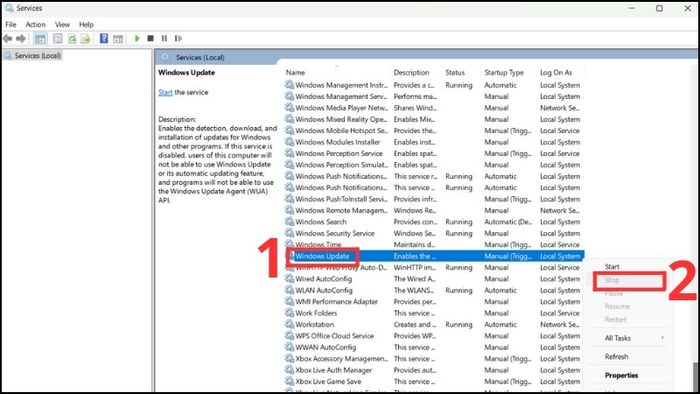The image size is (700, 394).
Task: Click the Pause Service toolbar icon
Action: [164, 38]
